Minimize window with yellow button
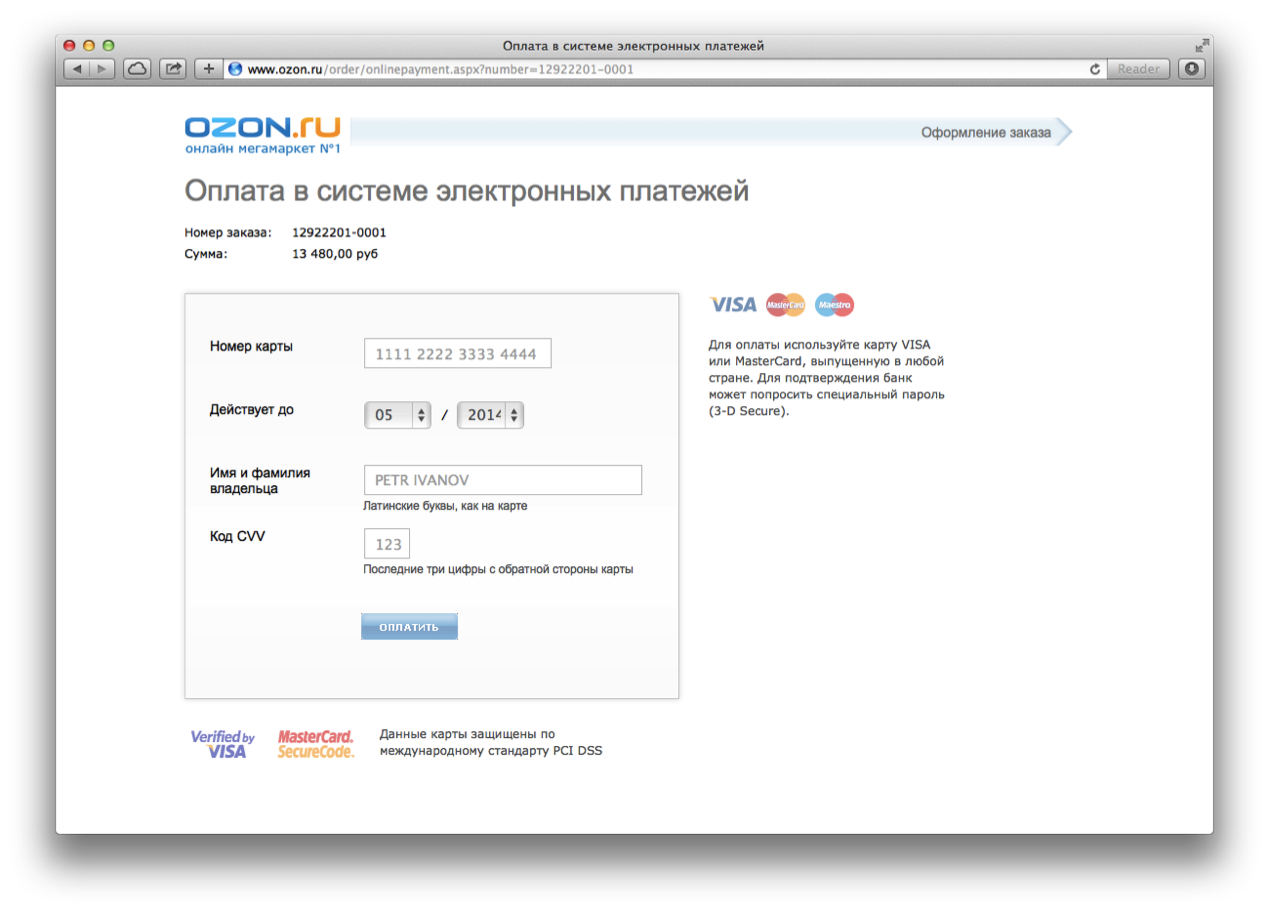The height and width of the screenshot is (911, 1269). point(89,46)
